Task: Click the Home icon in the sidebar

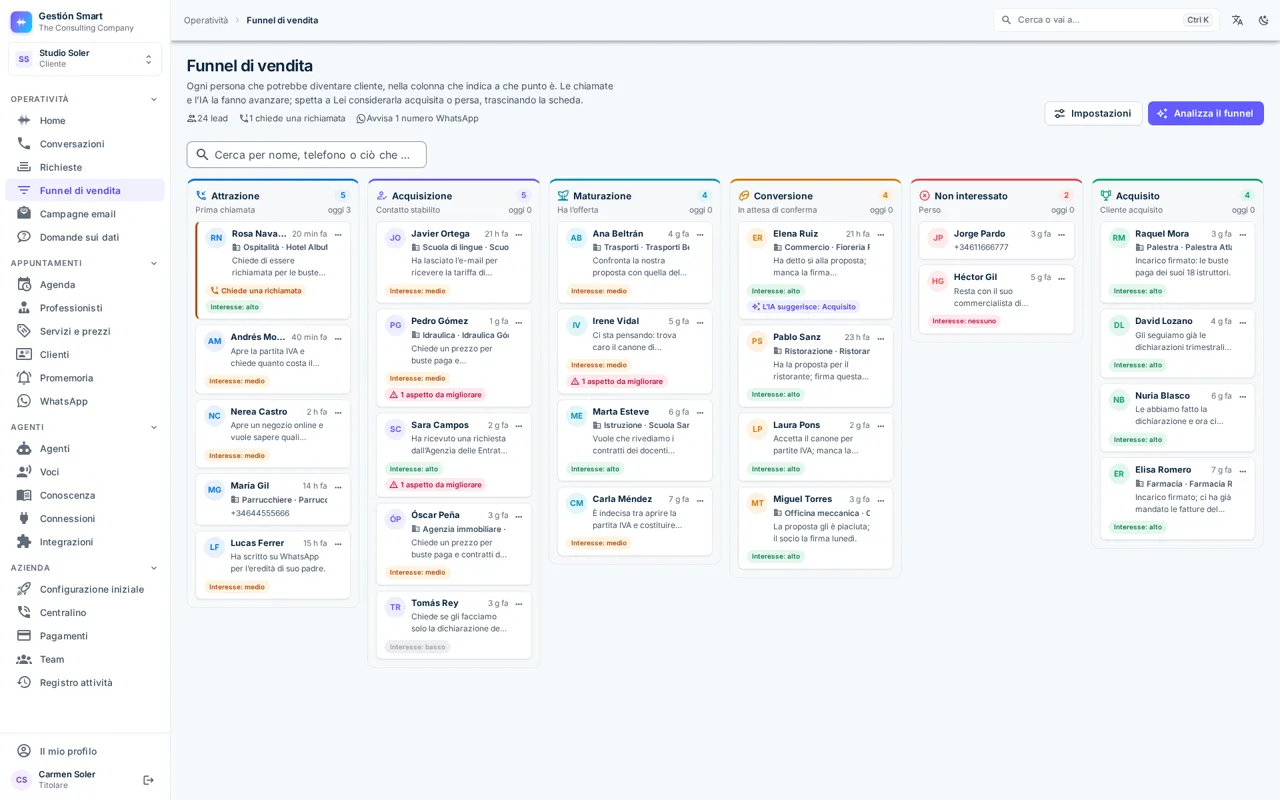Action: tap(24, 120)
